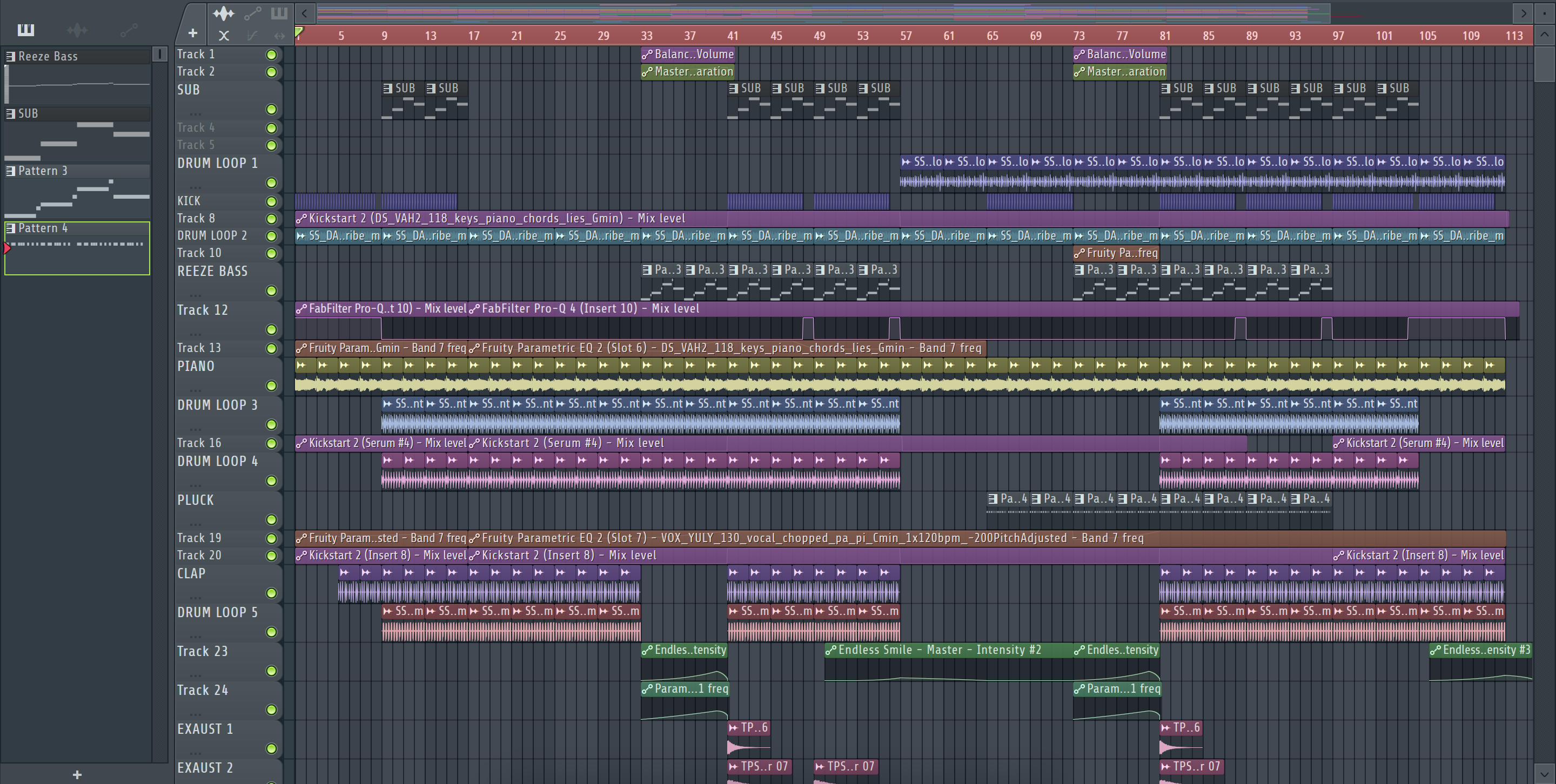Select the Master..aration clip at bar 73
Image resolution: width=1556 pixels, height=784 pixels.
coord(1120,72)
